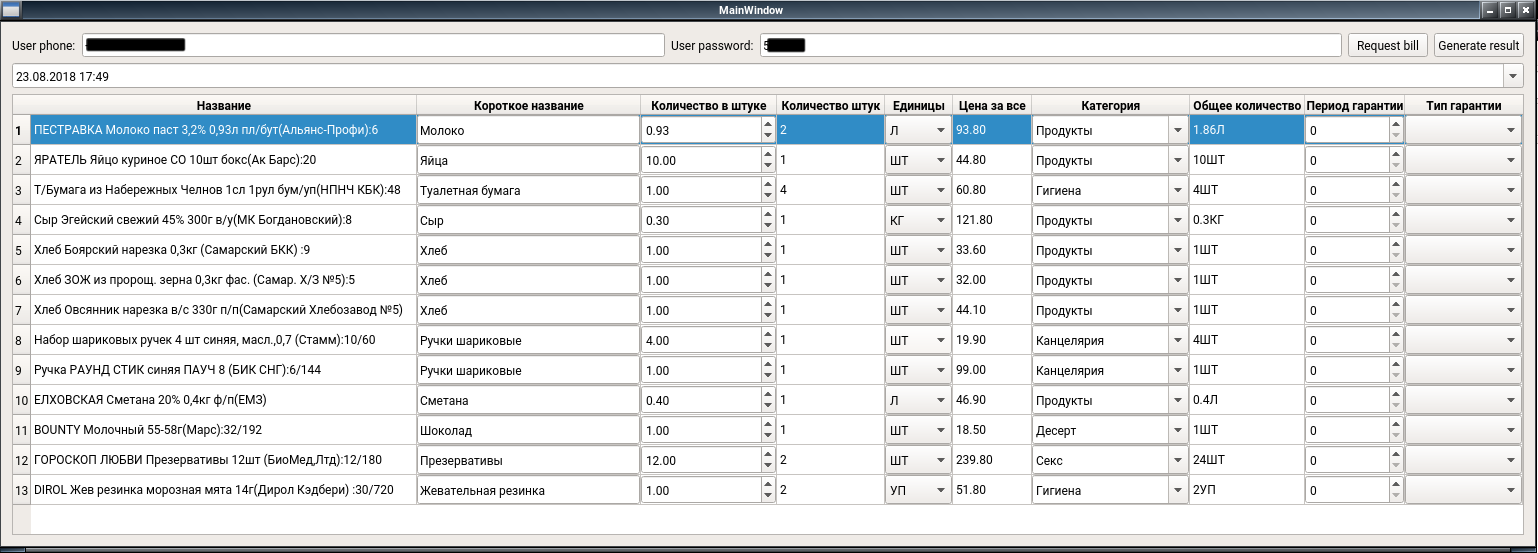Select Хлеб Овсянник нарезка name cell
Image resolution: width=1538 pixels, height=553 pixels.
(223, 310)
